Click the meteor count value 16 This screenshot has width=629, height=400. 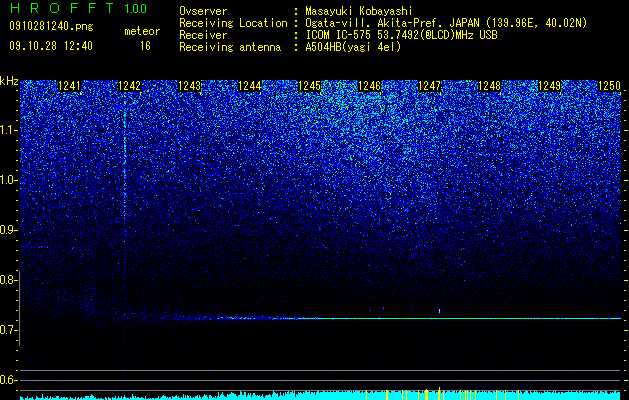point(145,46)
